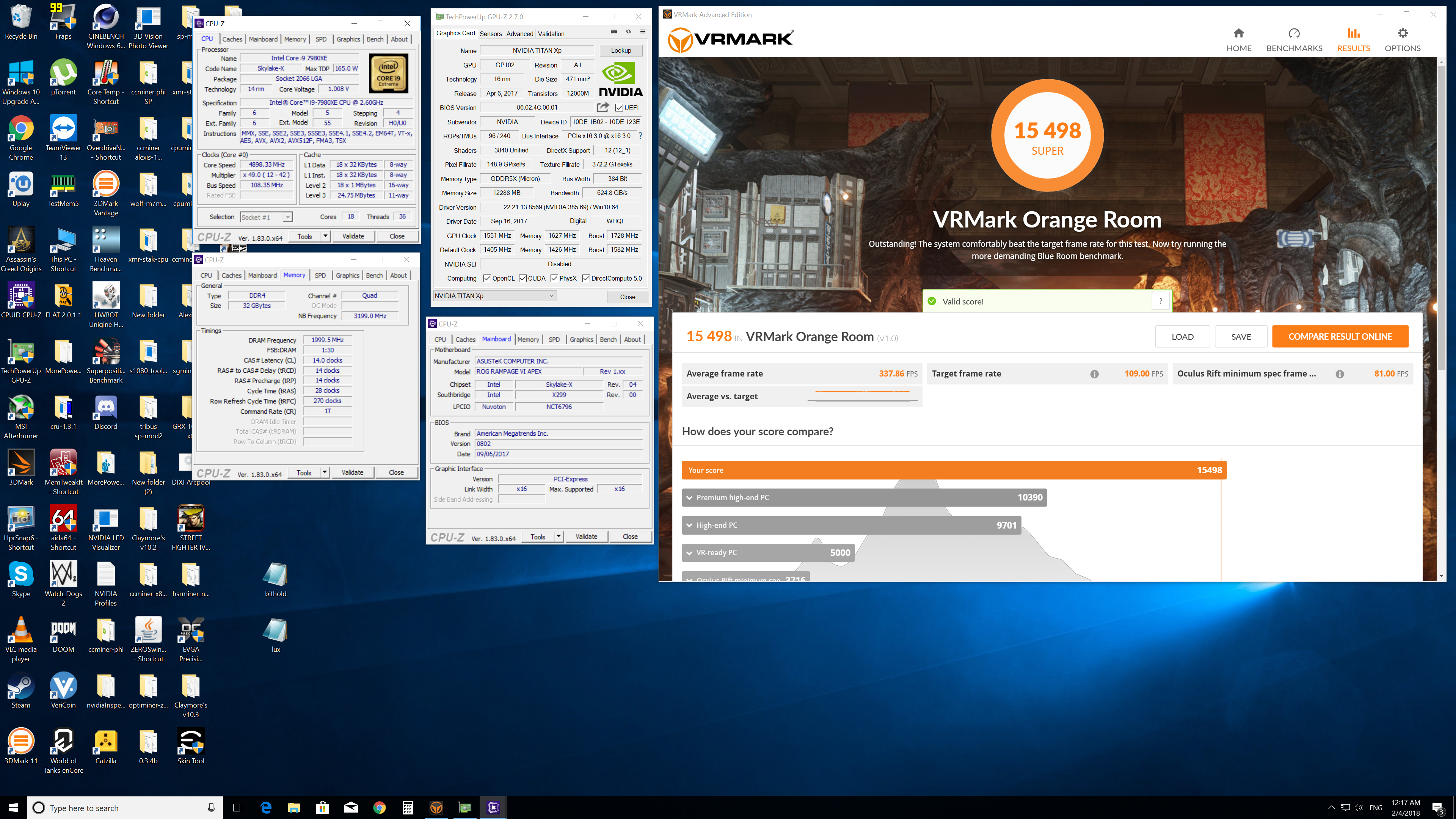
Task: Open the HOME icon in VRMark
Action: click(x=1238, y=33)
